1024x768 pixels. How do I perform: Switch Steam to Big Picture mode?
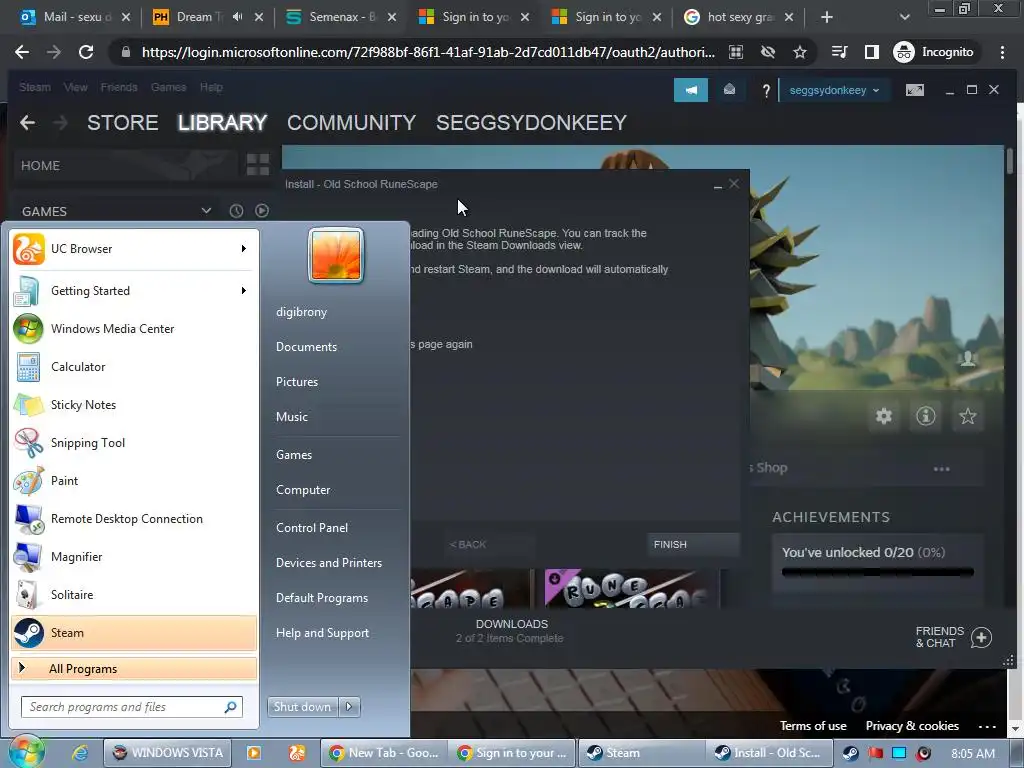tap(915, 90)
